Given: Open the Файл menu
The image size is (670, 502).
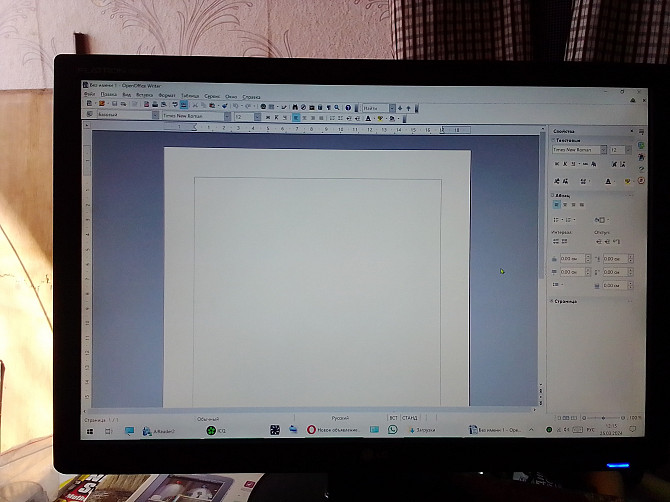Looking at the screenshot, I should [89, 94].
